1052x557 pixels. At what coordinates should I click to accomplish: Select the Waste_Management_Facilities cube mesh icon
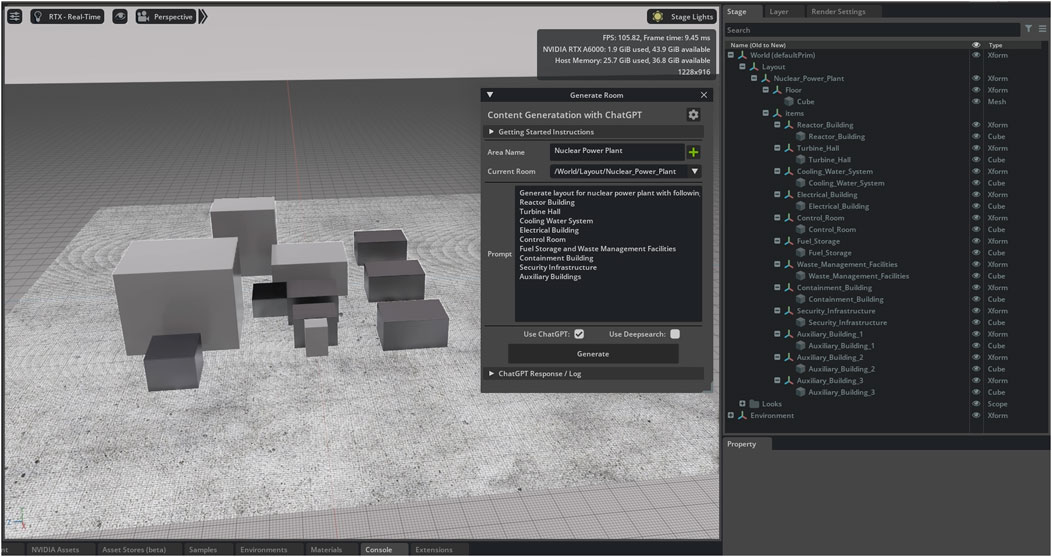[x=800, y=276]
